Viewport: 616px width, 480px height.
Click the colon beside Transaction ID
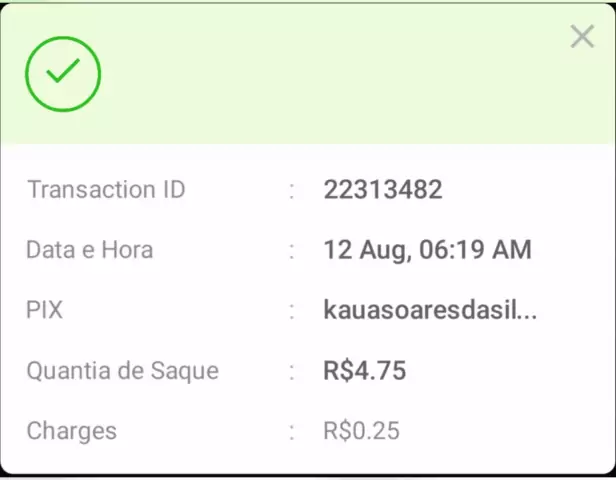292,190
